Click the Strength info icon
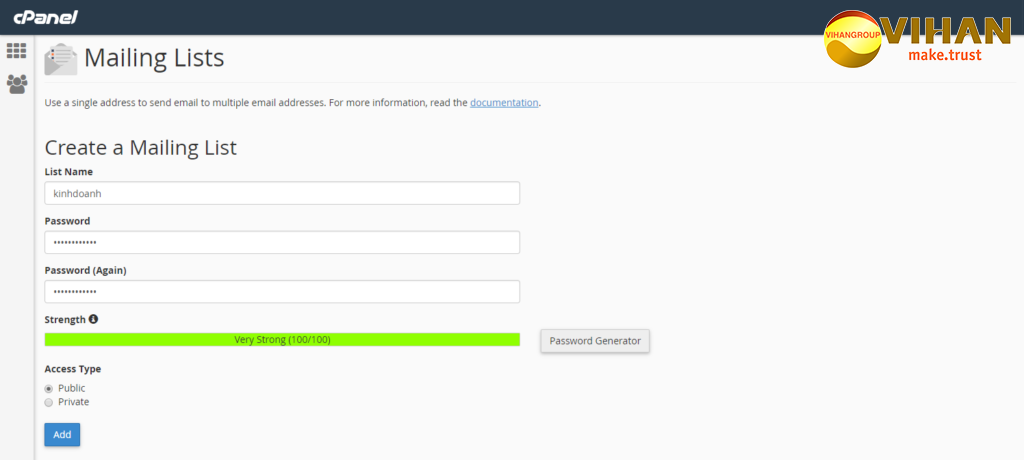 coord(94,319)
